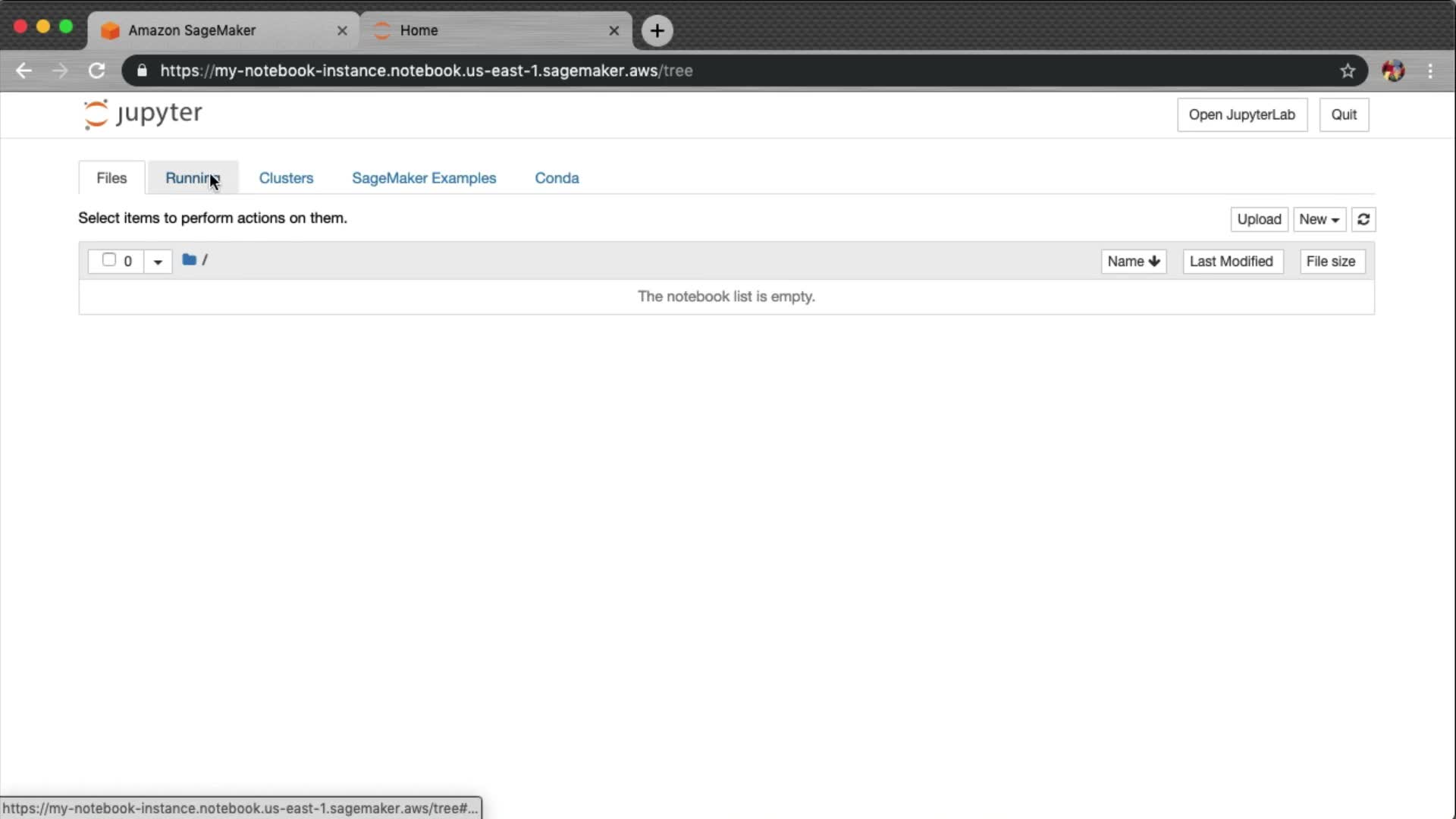Click the Upload button
1456x819 pixels.
tap(1258, 219)
